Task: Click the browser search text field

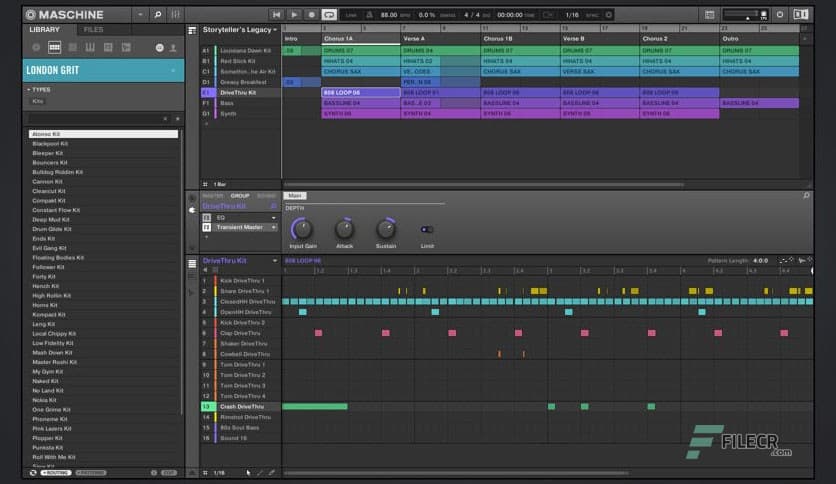Action: pos(96,118)
